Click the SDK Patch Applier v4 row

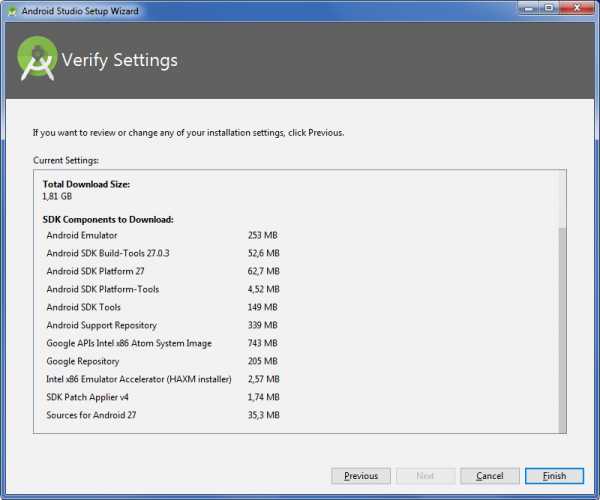(89, 397)
